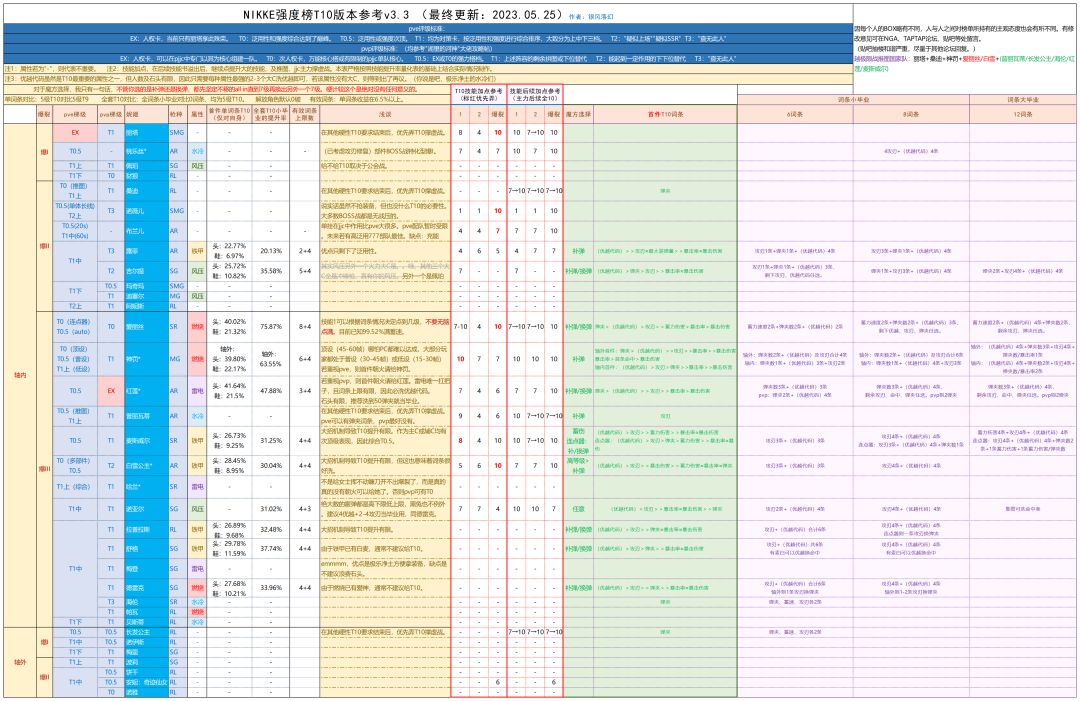Select the 词条小毕业 header cell
This screenshot has height=701, width=1080.
(x=853, y=100)
